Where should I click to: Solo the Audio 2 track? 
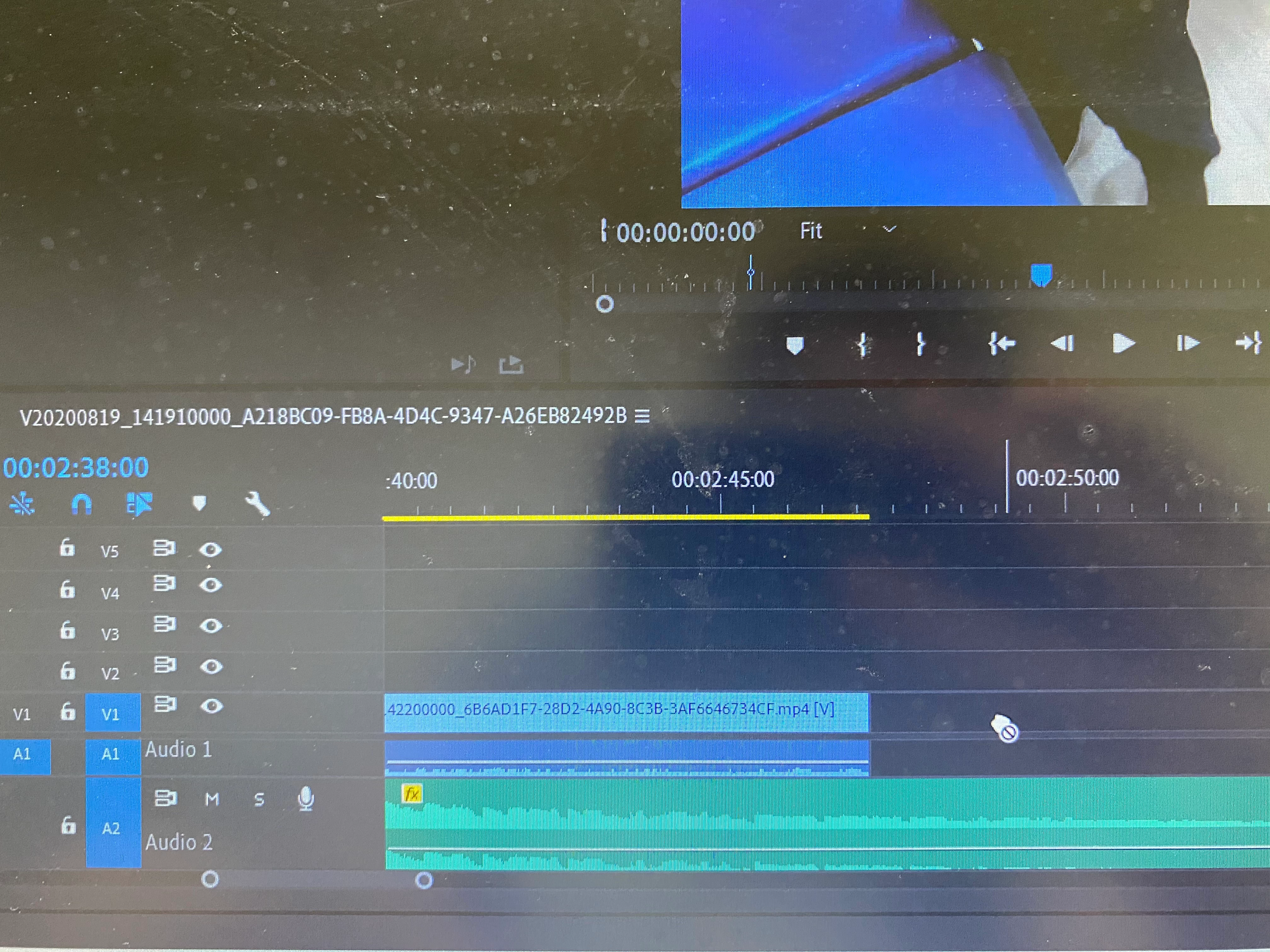[259, 799]
